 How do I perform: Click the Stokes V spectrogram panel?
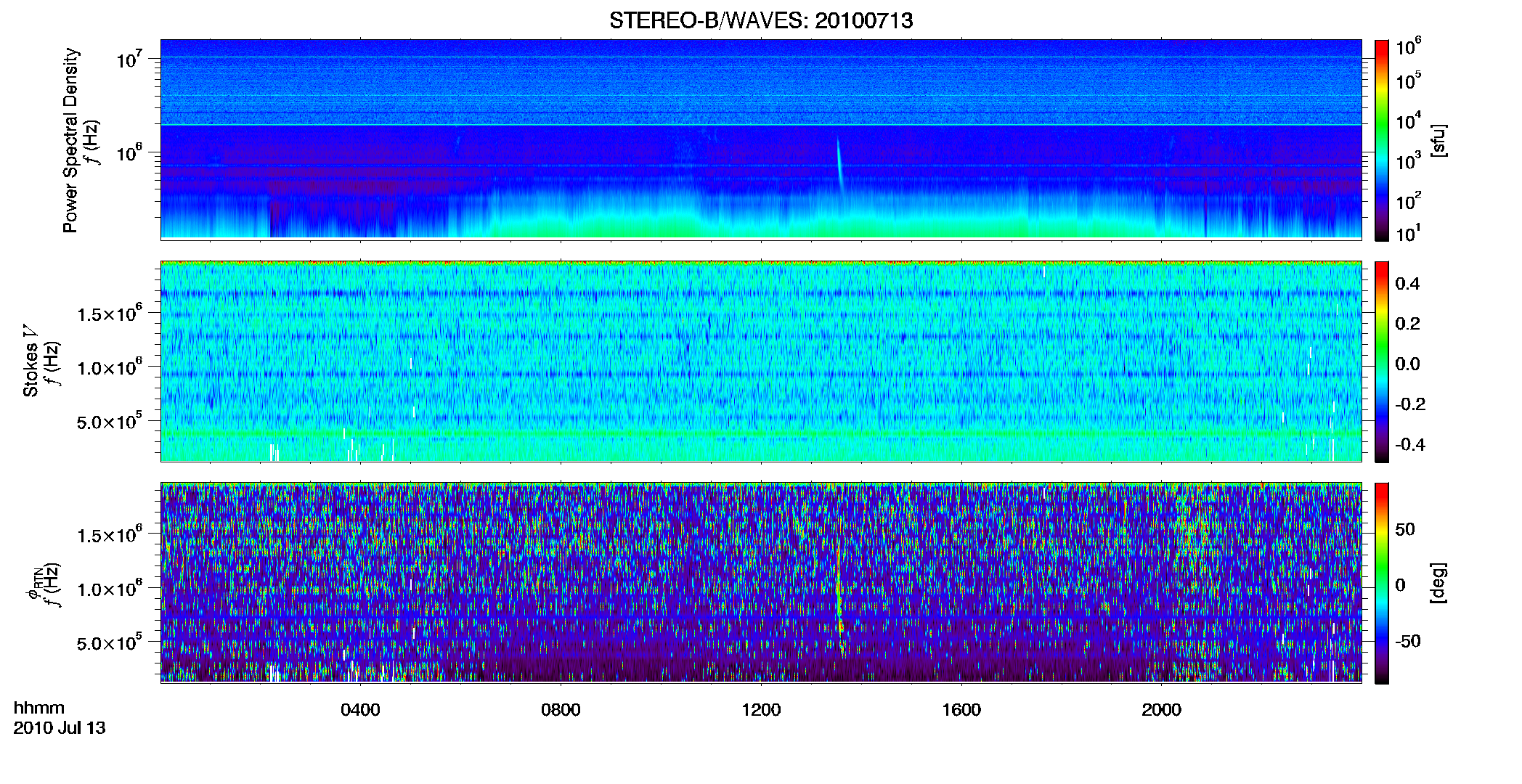click(x=761, y=361)
